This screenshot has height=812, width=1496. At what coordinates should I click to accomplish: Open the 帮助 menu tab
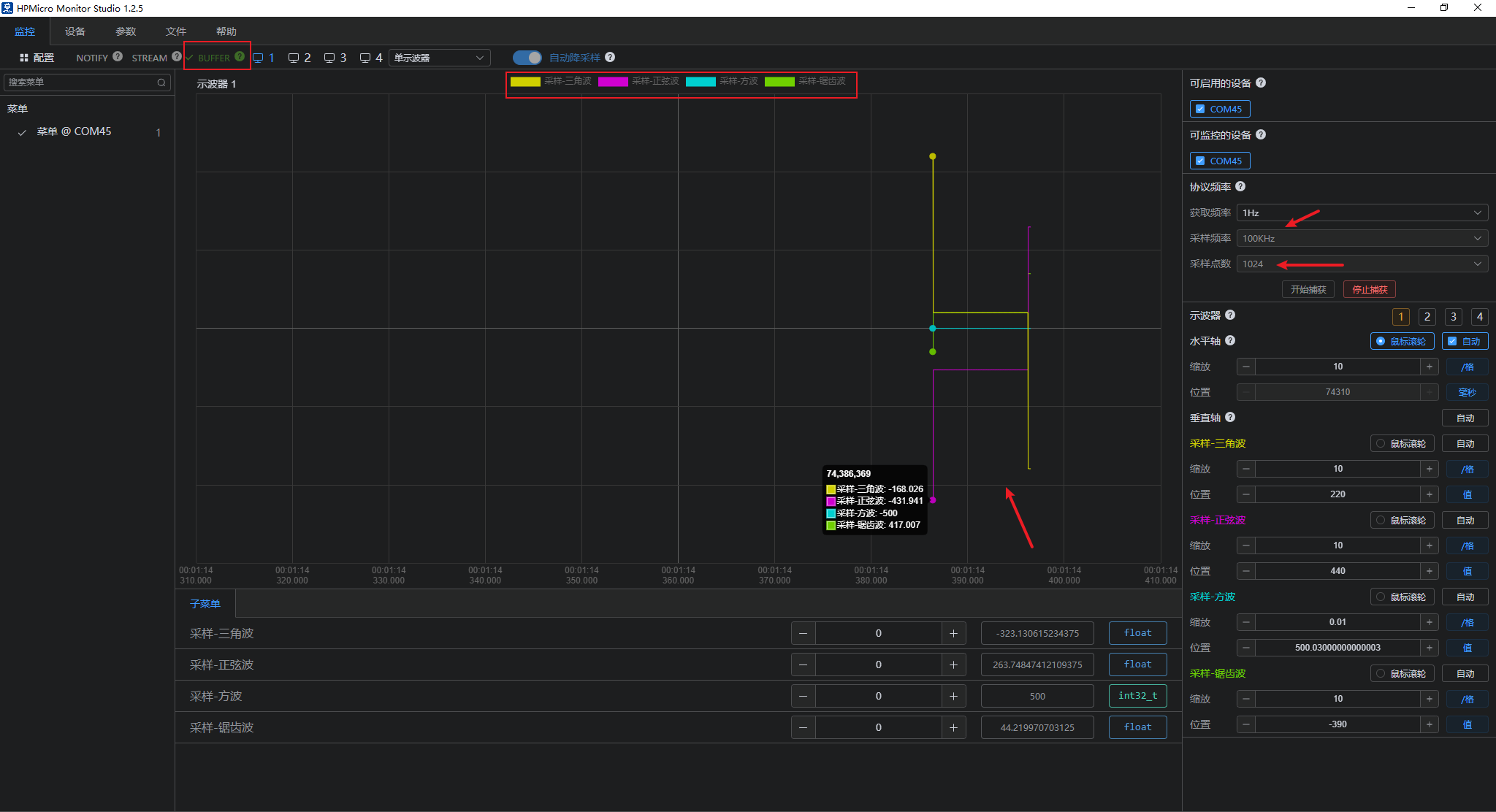pos(226,31)
